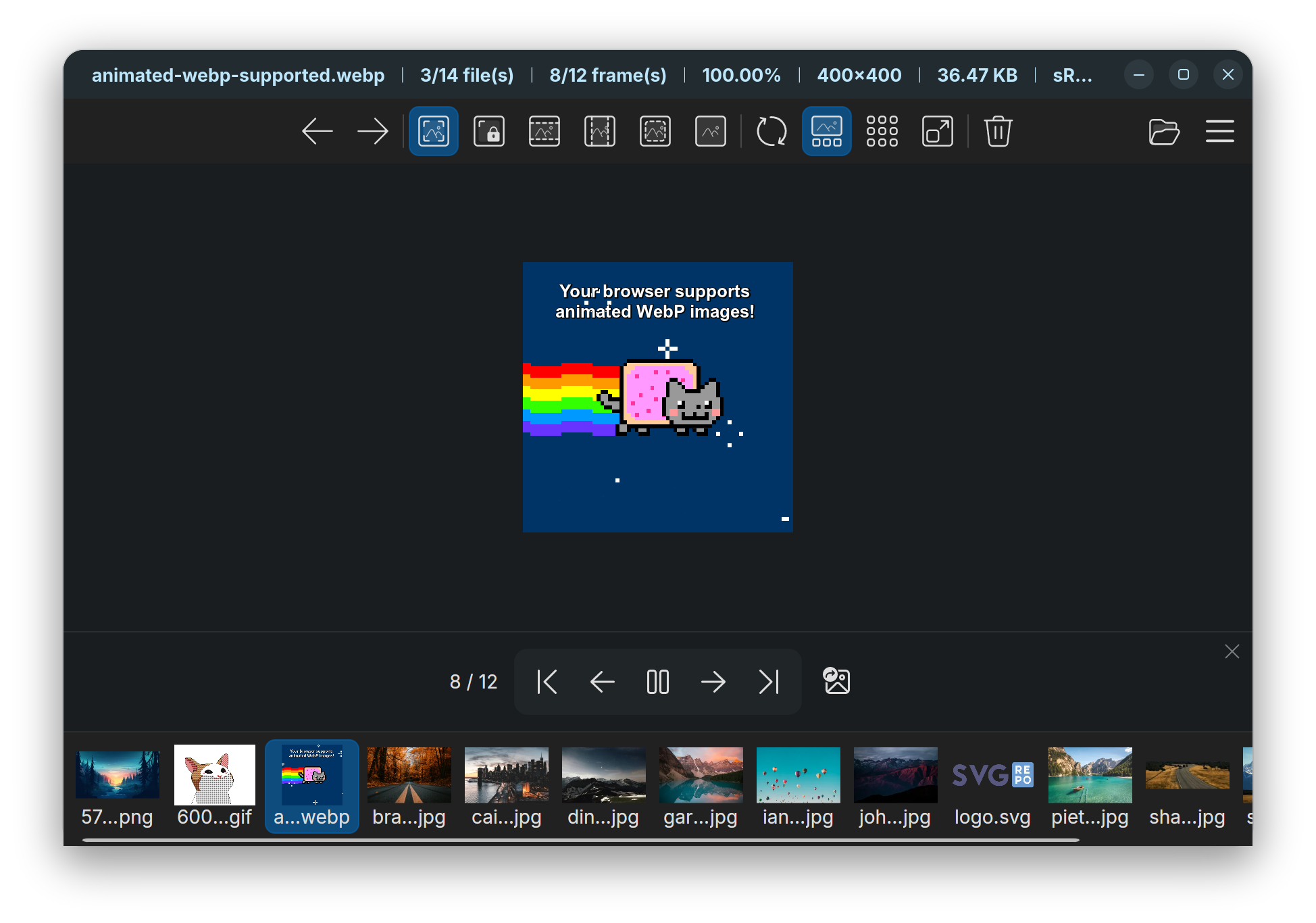Screen dimensions: 1316x923
Task: Minimize the viewer window
Action: pos(1139,74)
